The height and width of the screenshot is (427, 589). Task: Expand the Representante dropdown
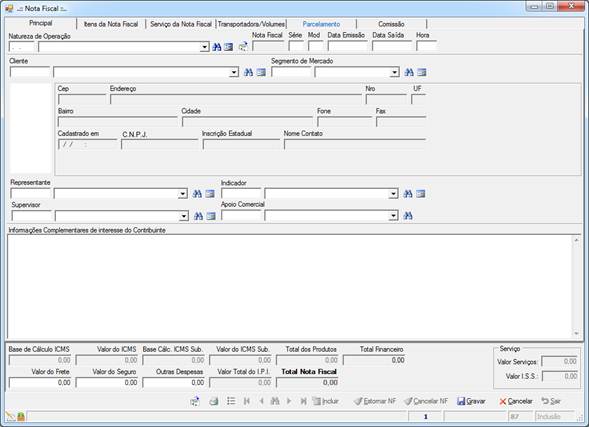click(x=183, y=194)
